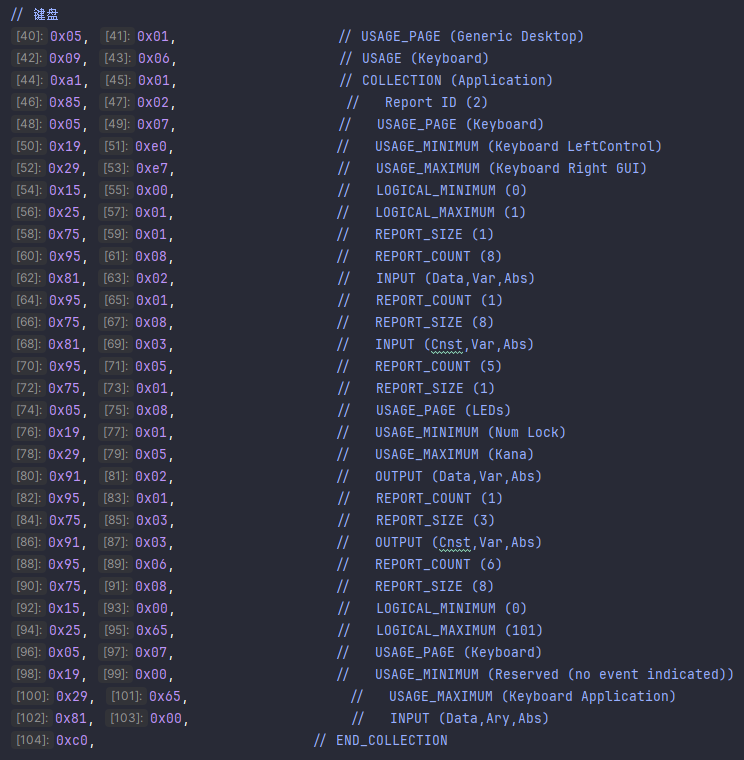
Task: Click the underlined Cnst in INPUT comment
Action: click(446, 344)
